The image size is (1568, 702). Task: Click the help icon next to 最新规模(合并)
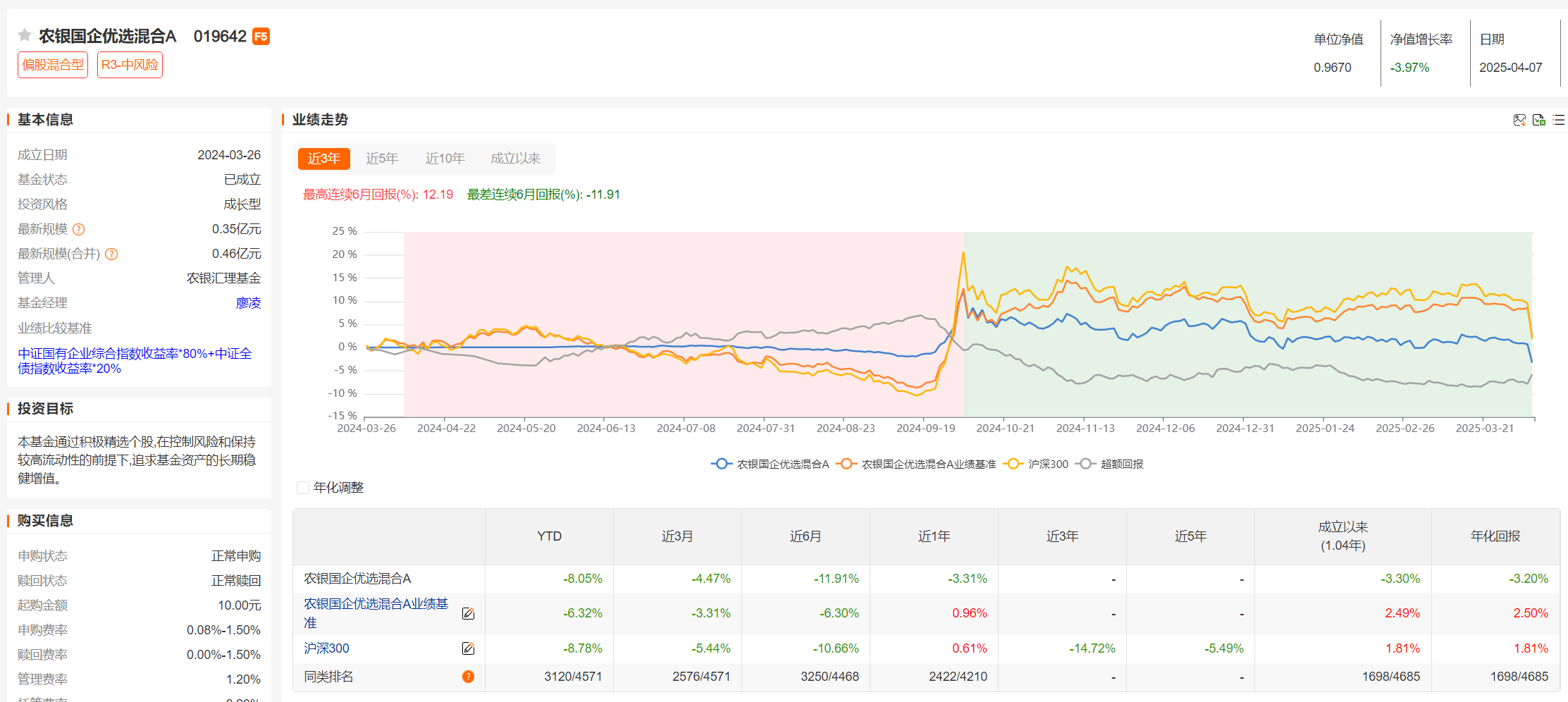(x=111, y=254)
